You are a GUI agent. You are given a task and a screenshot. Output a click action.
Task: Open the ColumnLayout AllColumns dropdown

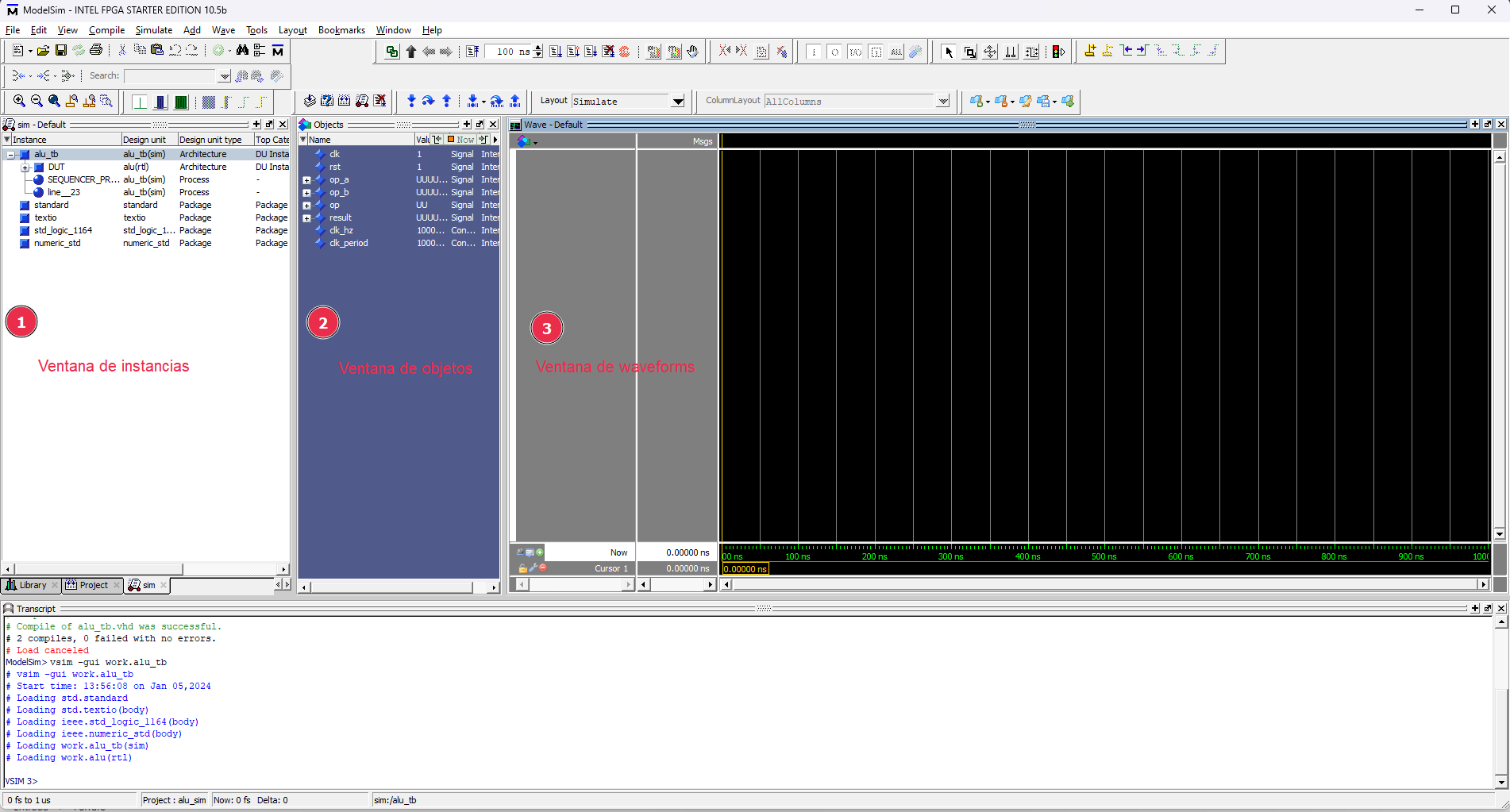click(943, 101)
